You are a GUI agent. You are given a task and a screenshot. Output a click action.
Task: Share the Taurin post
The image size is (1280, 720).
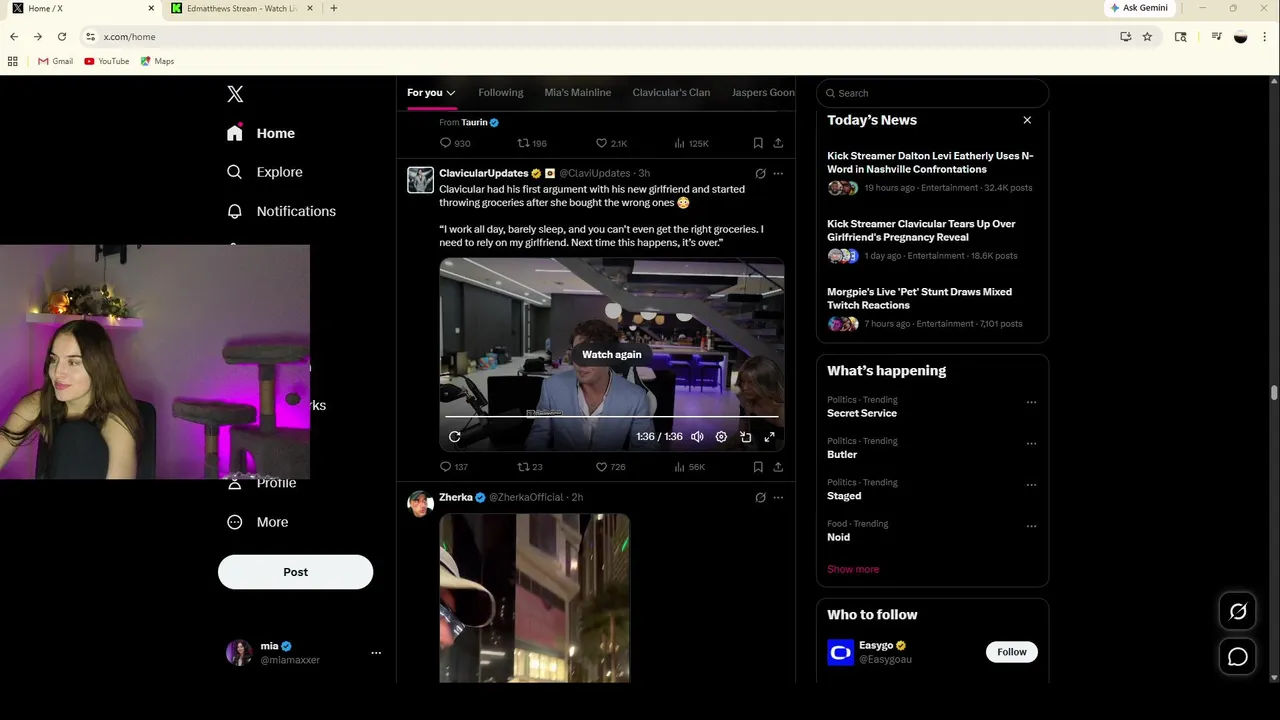pyautogui.click(x=778, y=143)
